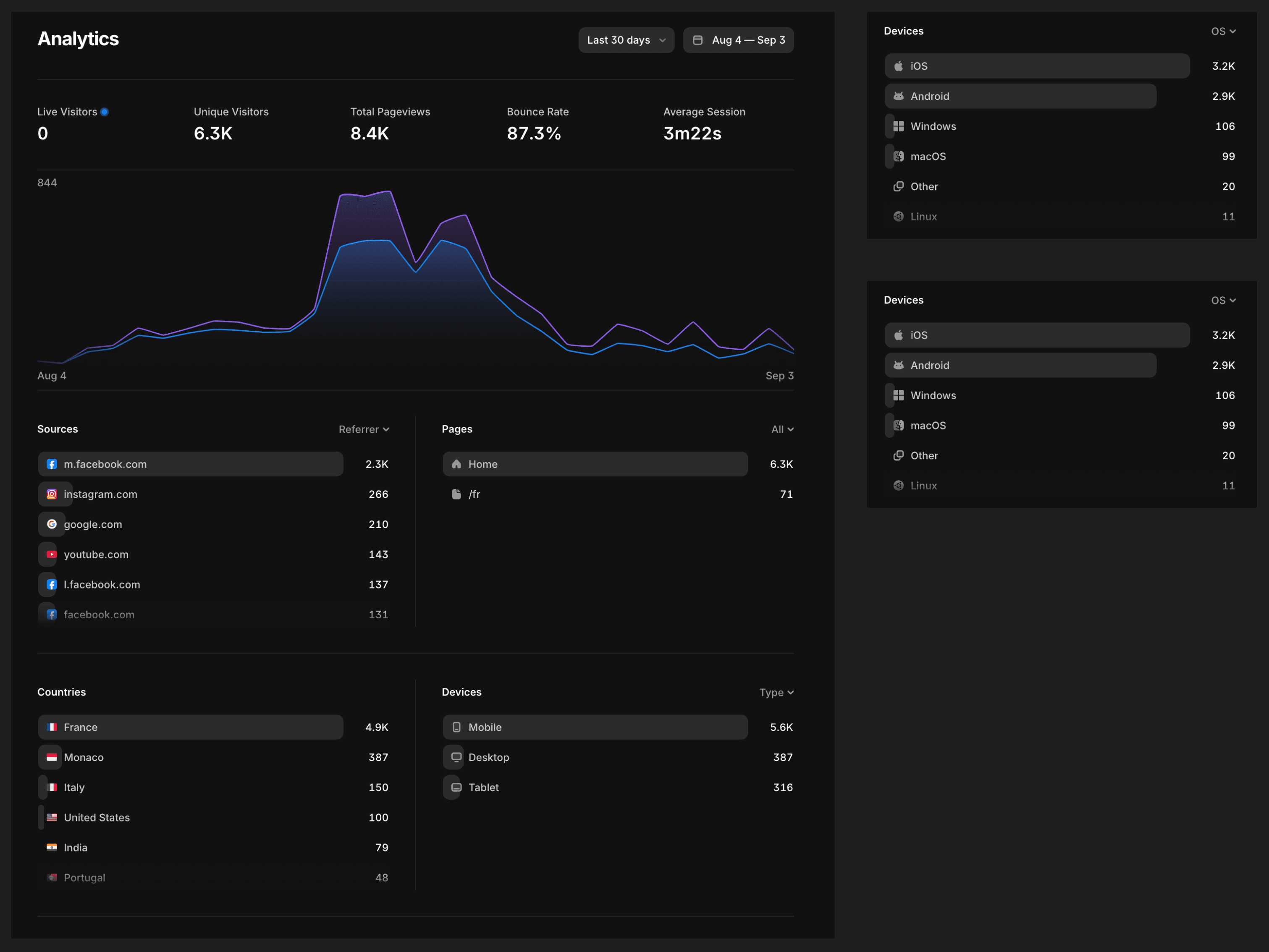
Task: Open the Pages All filter dropdown
Action: (x=782, y=429)
